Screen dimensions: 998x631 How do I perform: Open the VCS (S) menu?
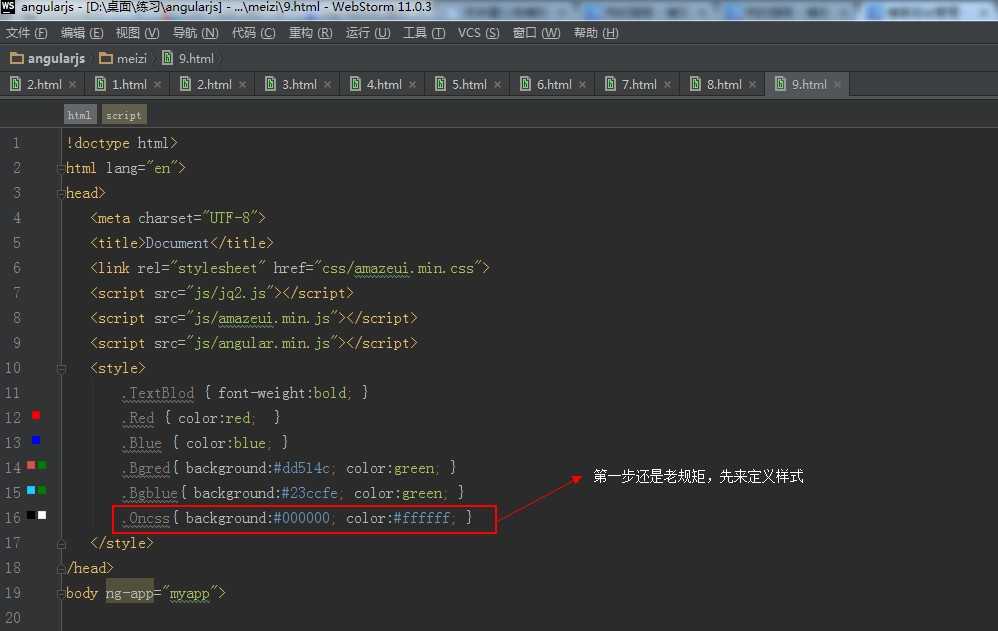pyautogui.click(x=479, y=33)
